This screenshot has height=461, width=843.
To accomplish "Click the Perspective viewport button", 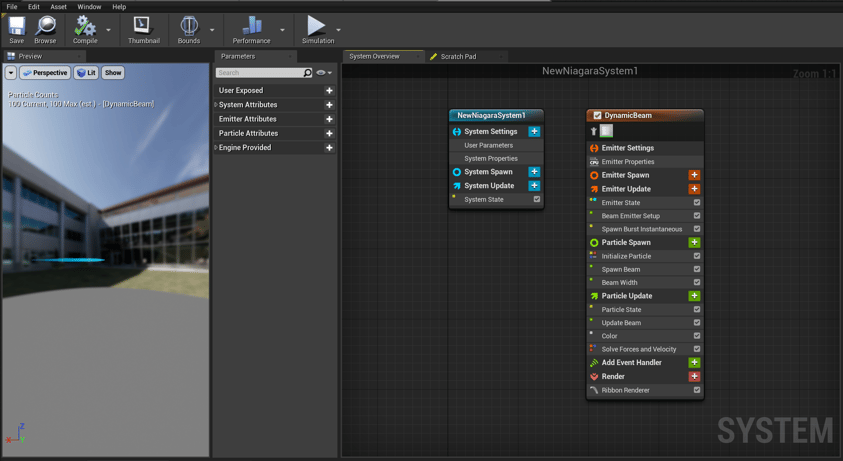I will click(45, 73).
